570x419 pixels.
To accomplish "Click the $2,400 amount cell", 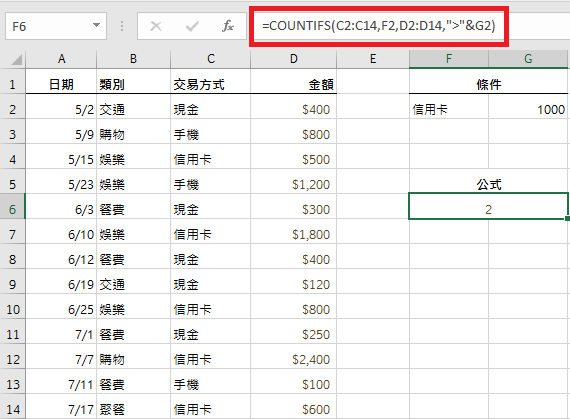I will 293,359.
